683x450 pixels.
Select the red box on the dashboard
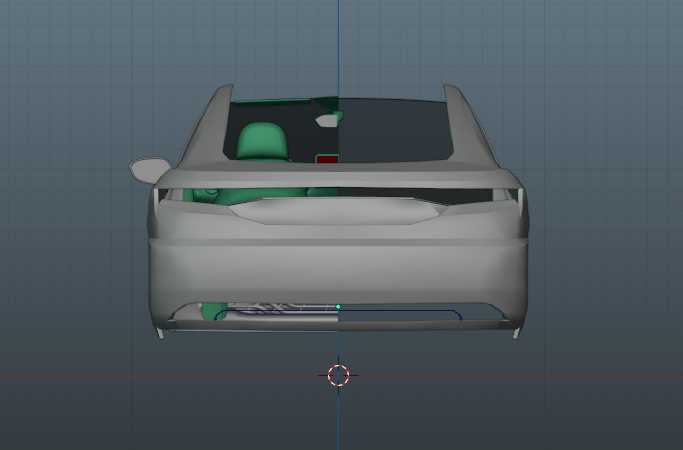[x=327, y=159]
